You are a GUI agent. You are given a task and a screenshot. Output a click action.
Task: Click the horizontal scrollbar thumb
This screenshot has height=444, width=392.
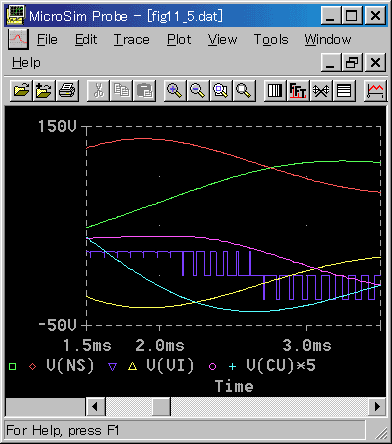[161, 407]
